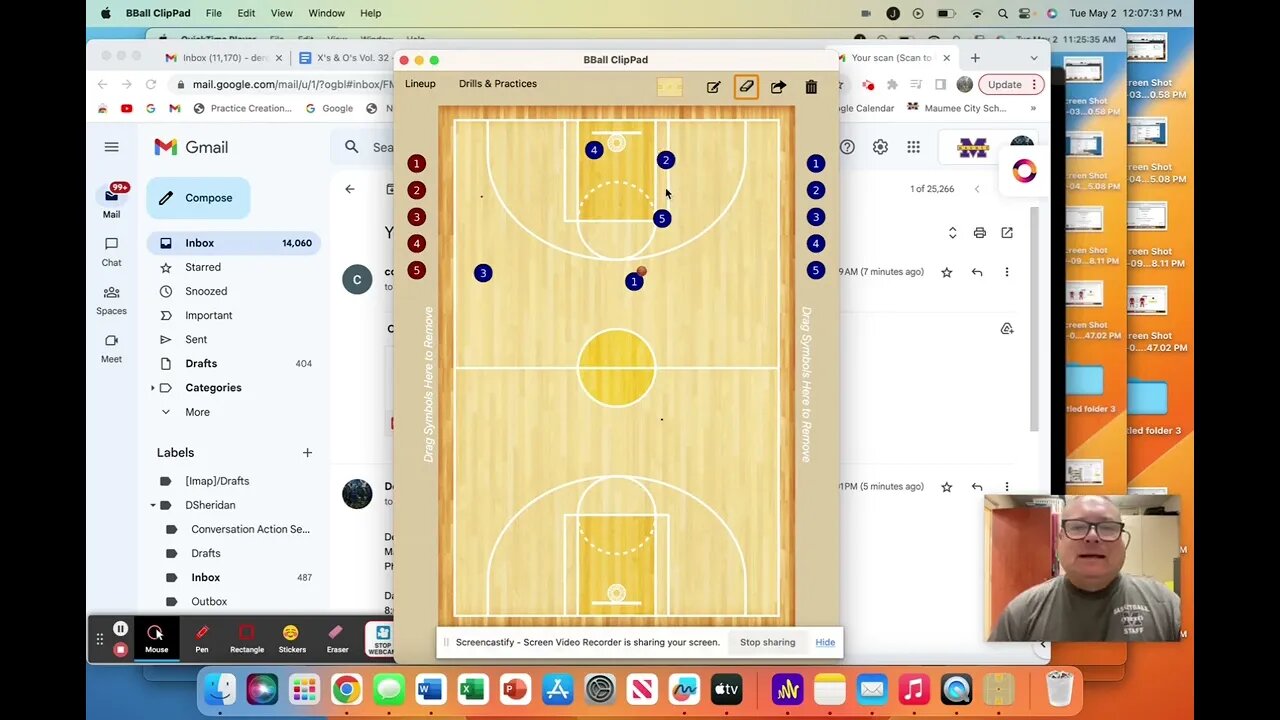
Task: Reply to the 7 minutes ago message
Action: tap(977, 272)
